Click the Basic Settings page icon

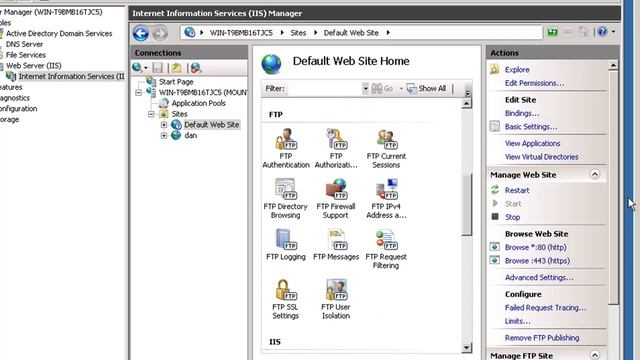[x=495, y=127]
